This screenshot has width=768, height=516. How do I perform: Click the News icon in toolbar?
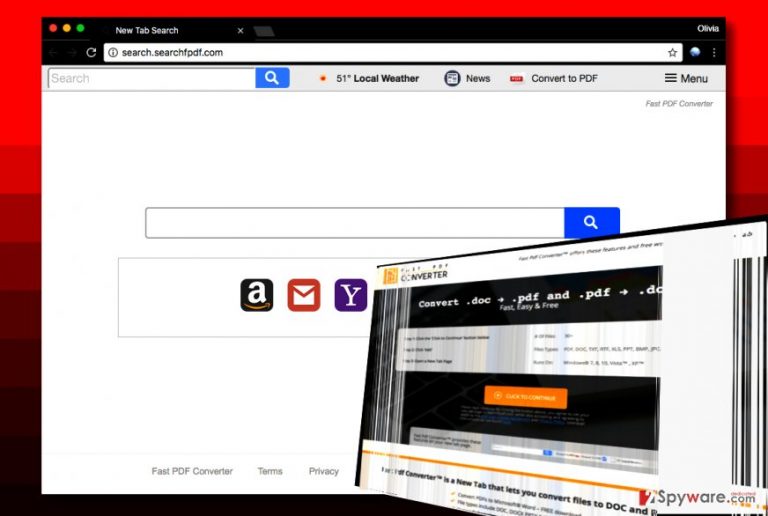(452, 78)
